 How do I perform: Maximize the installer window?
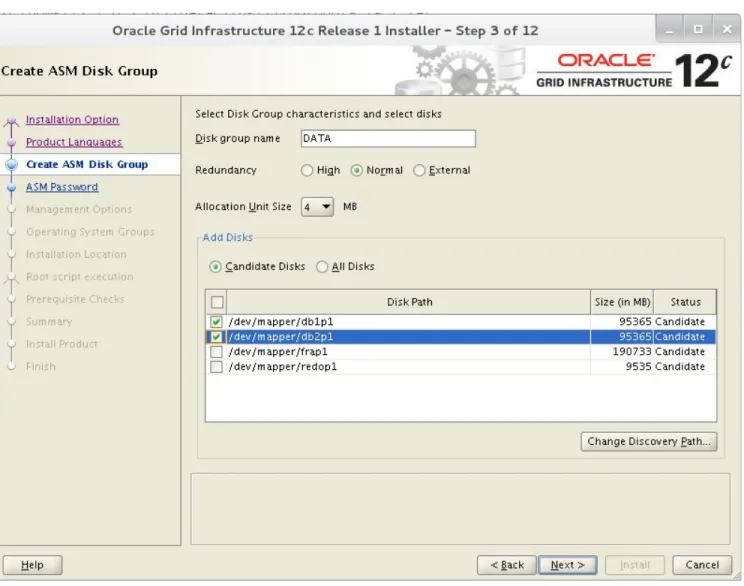(698, 29)
